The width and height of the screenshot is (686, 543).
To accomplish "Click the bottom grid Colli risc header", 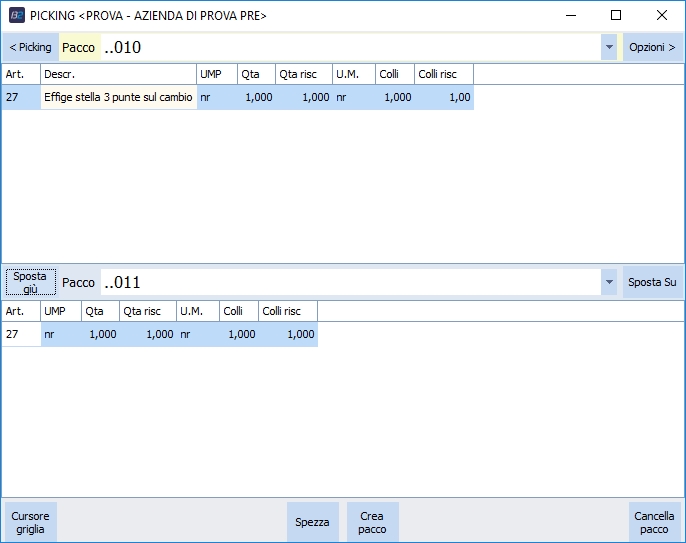I will coord(288,311).
